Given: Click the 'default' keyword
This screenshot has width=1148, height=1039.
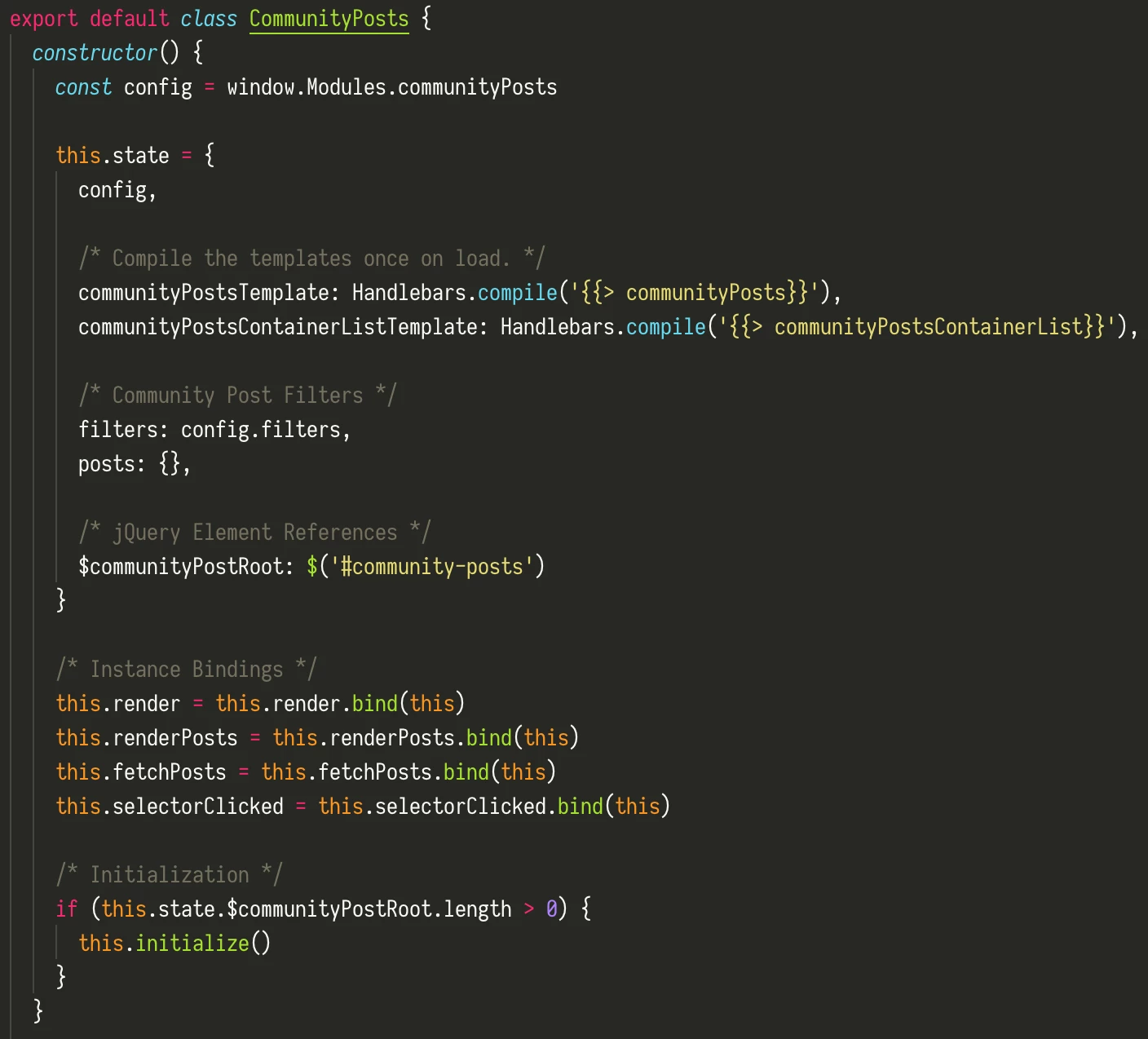Looking at the screenshot, I should point(129,19).
